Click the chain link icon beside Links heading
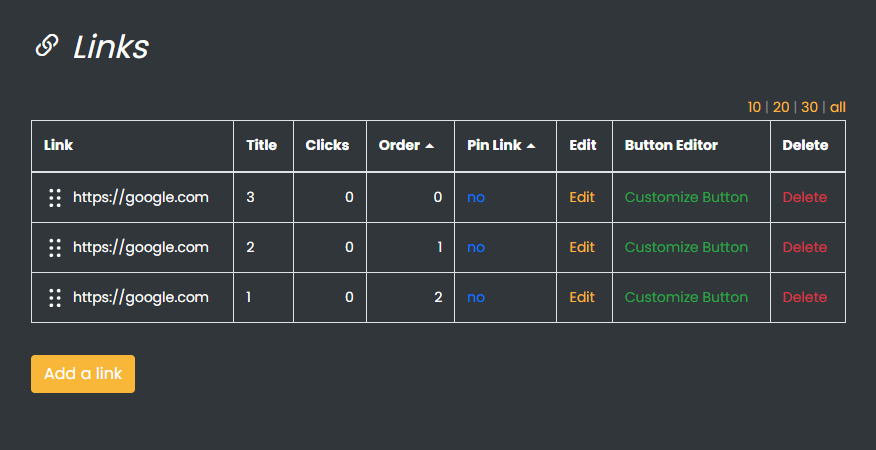The image size is (876, 450). (46, 46)
